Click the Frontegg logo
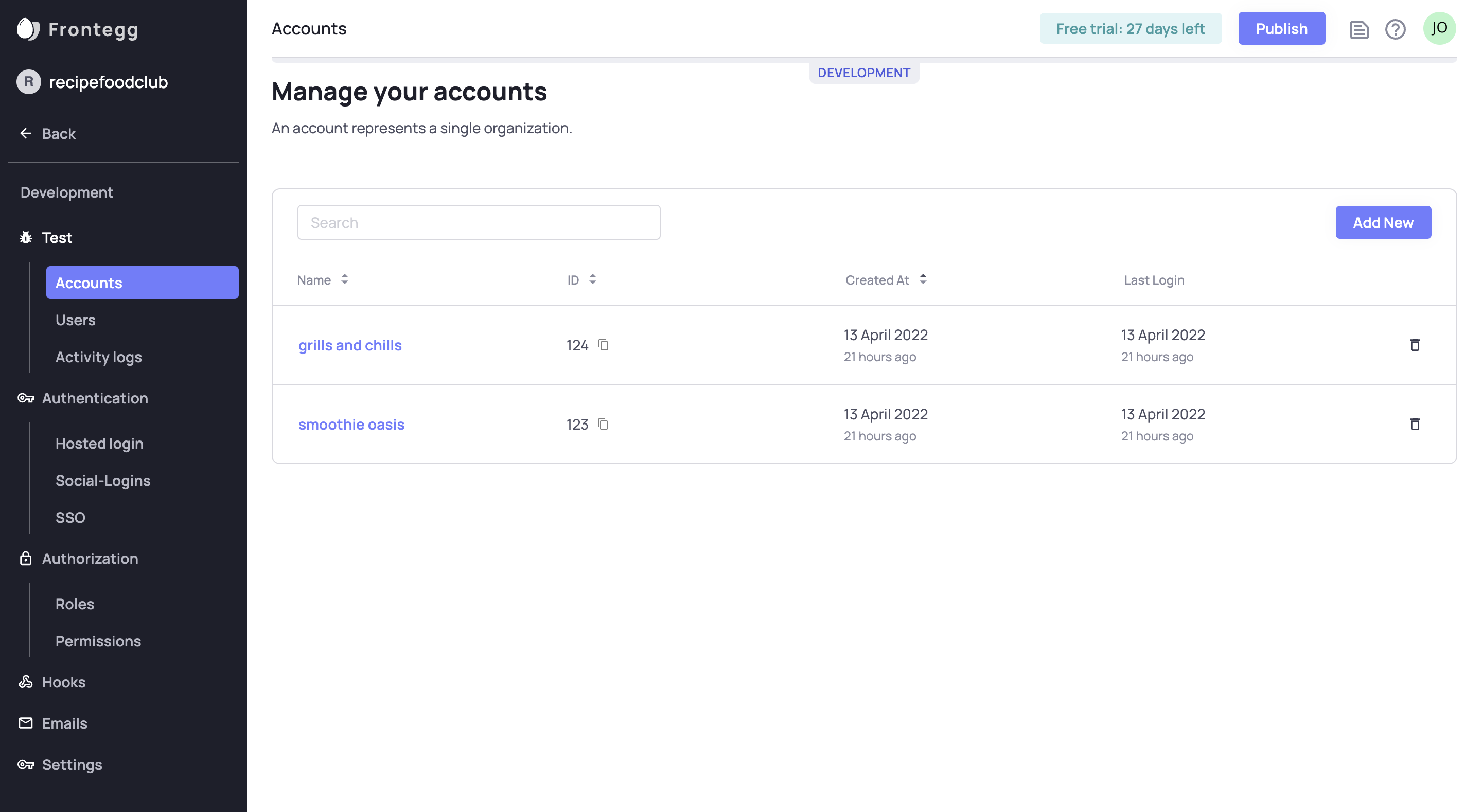This screenshot has width=1482, height=812. click(x=78, y=29)
